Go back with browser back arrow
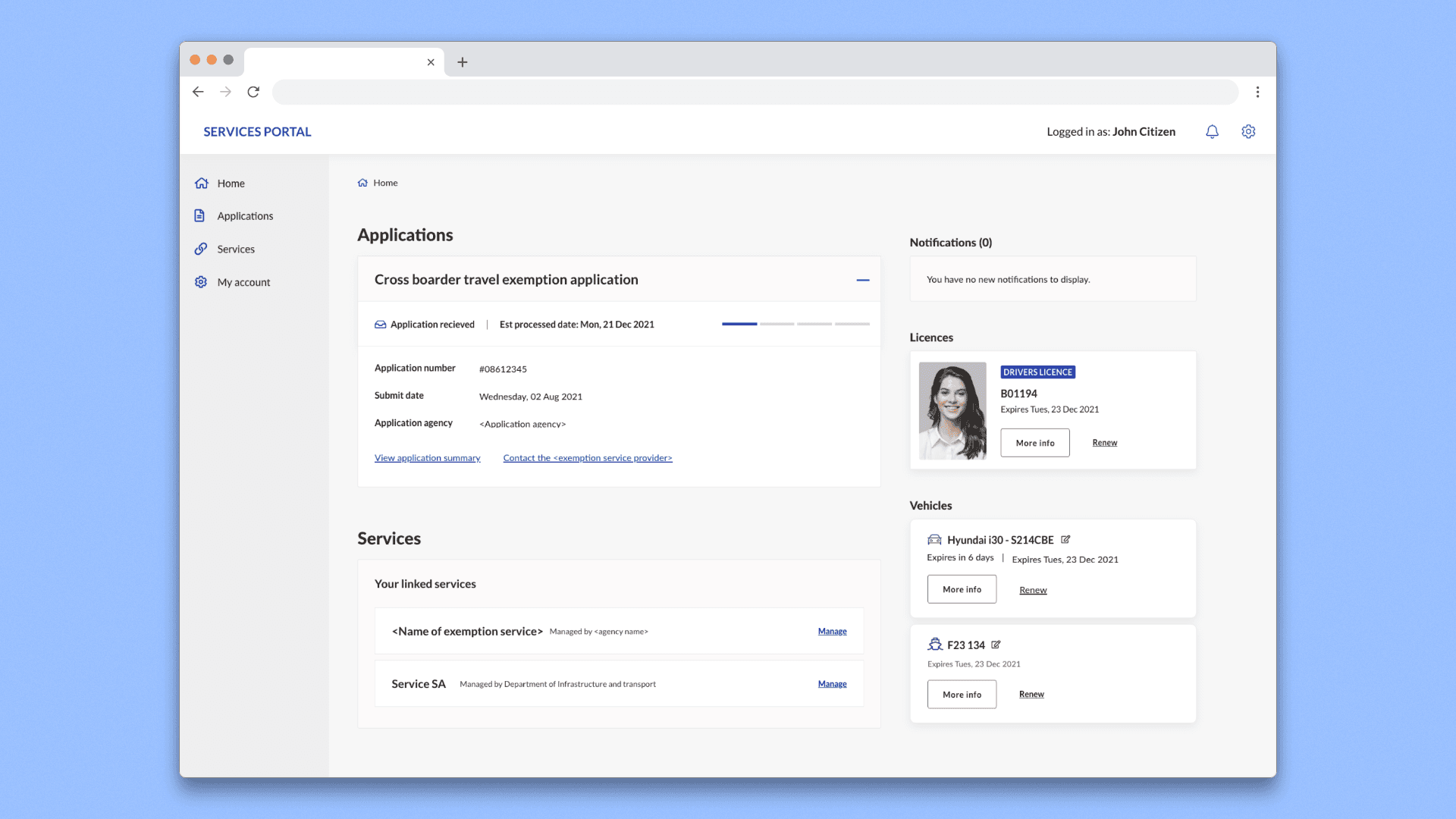Screen dimensions: 1456x819 (198, 92)
